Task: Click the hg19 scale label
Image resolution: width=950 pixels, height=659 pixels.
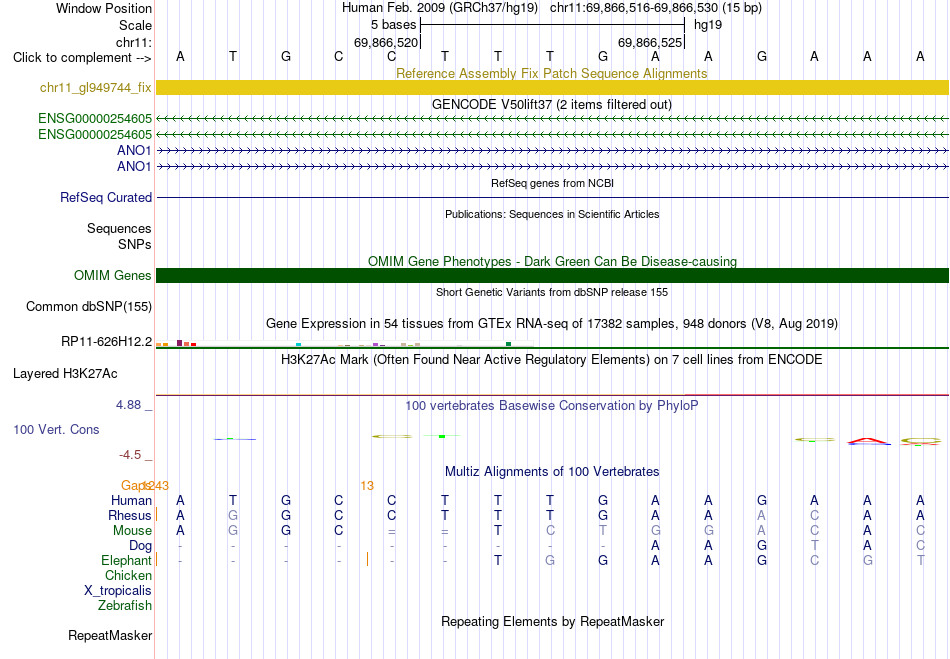Action: pos(708,25)
